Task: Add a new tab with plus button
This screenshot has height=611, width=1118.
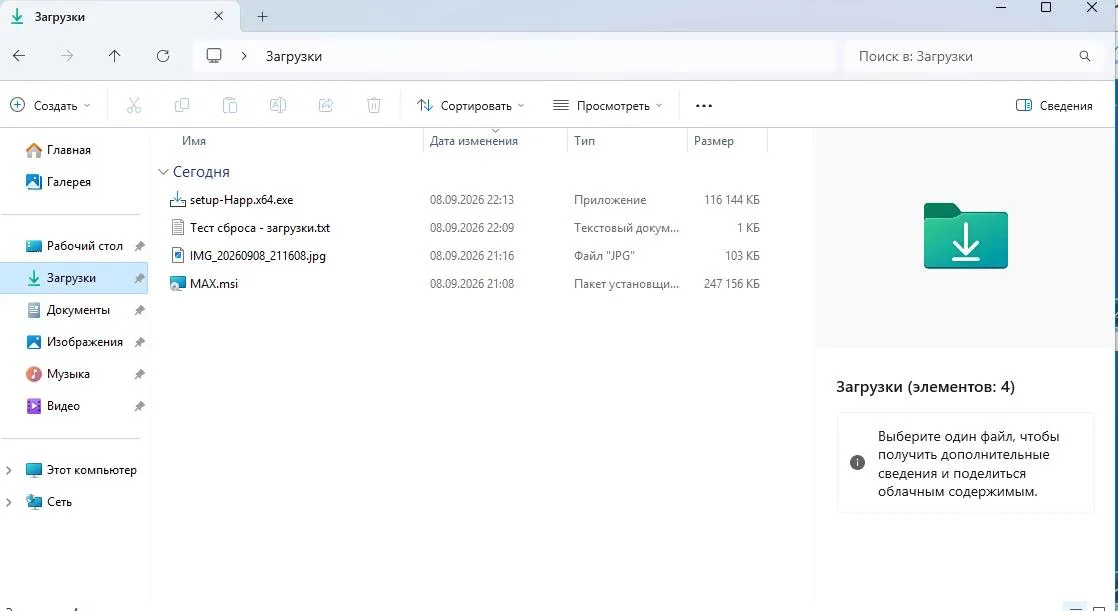Action: 262,16
